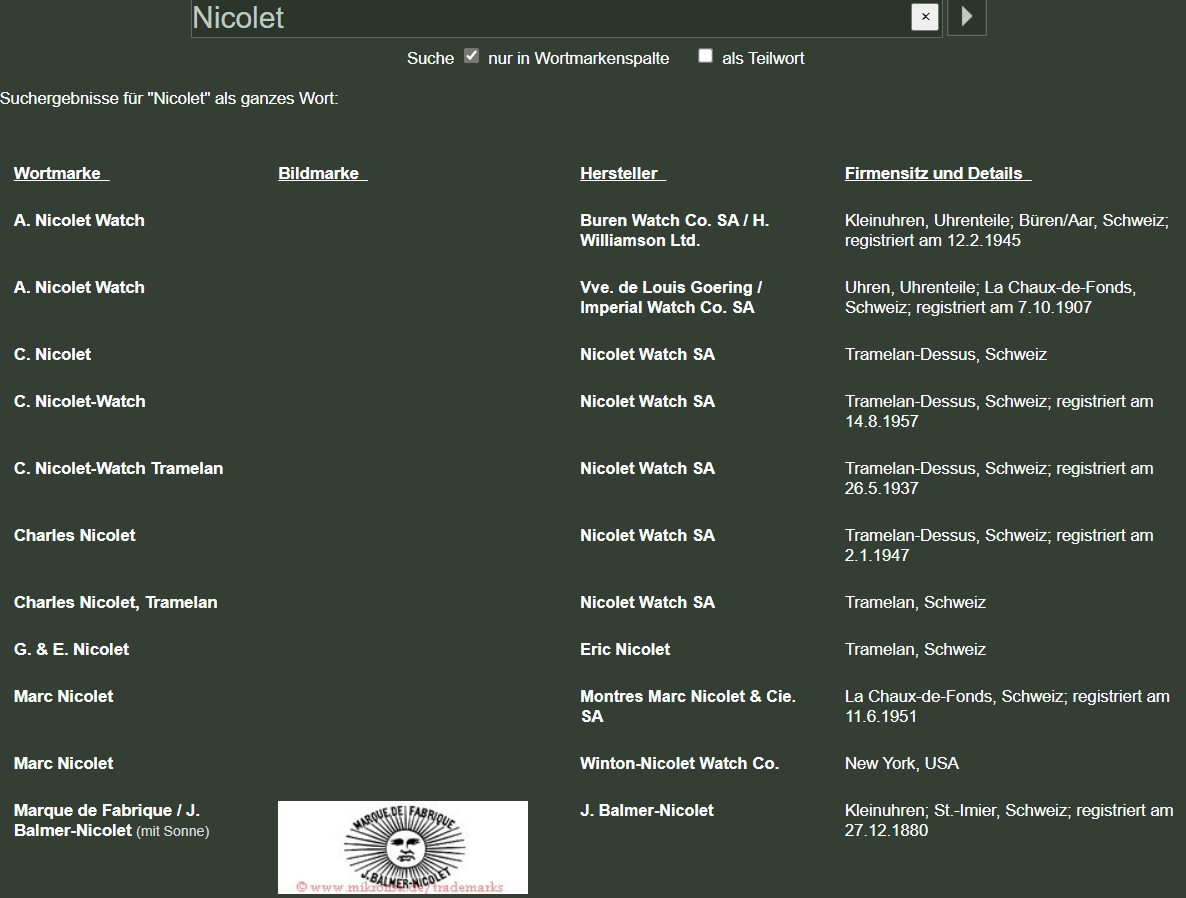The image size is (1186, 898).
Task: Click 'Marc Nicolet' entry from La Chaux-de-Fonds
Action: [x=64, y=696]
